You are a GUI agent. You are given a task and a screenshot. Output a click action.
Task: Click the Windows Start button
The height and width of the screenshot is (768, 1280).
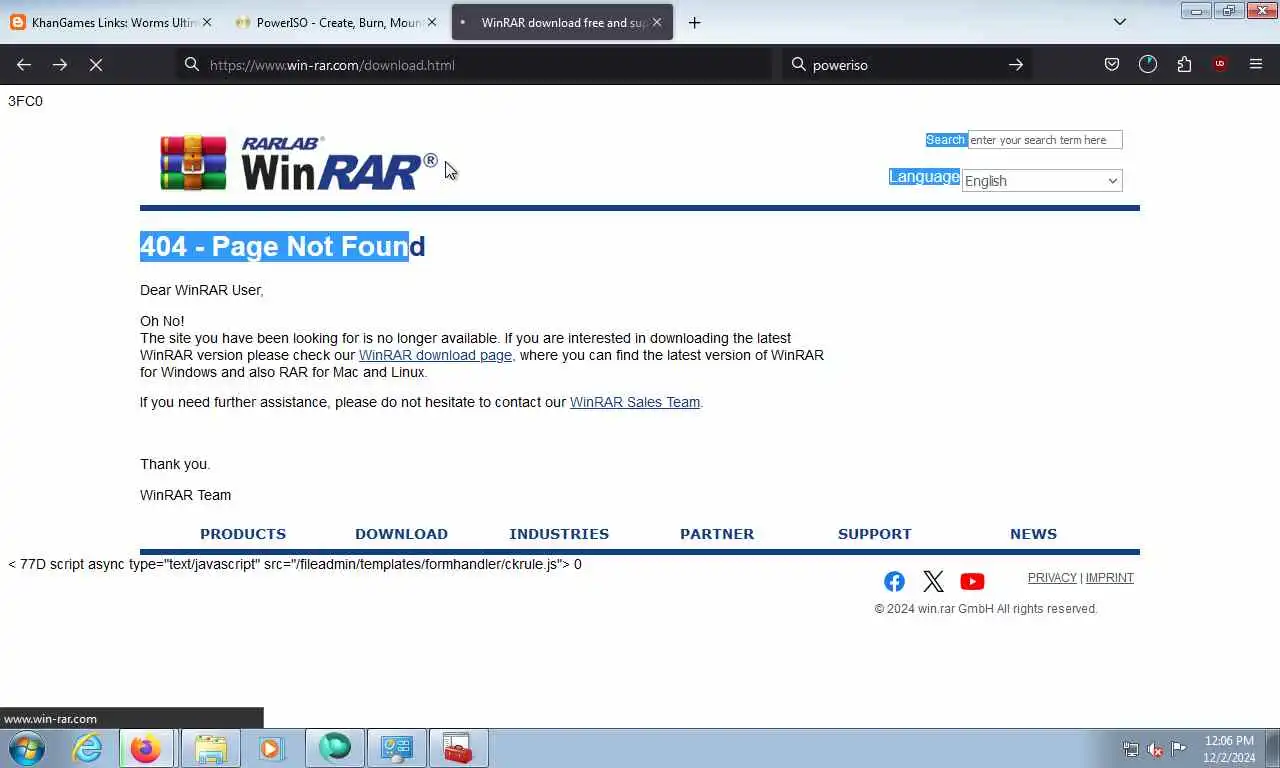tap(26, 748)
